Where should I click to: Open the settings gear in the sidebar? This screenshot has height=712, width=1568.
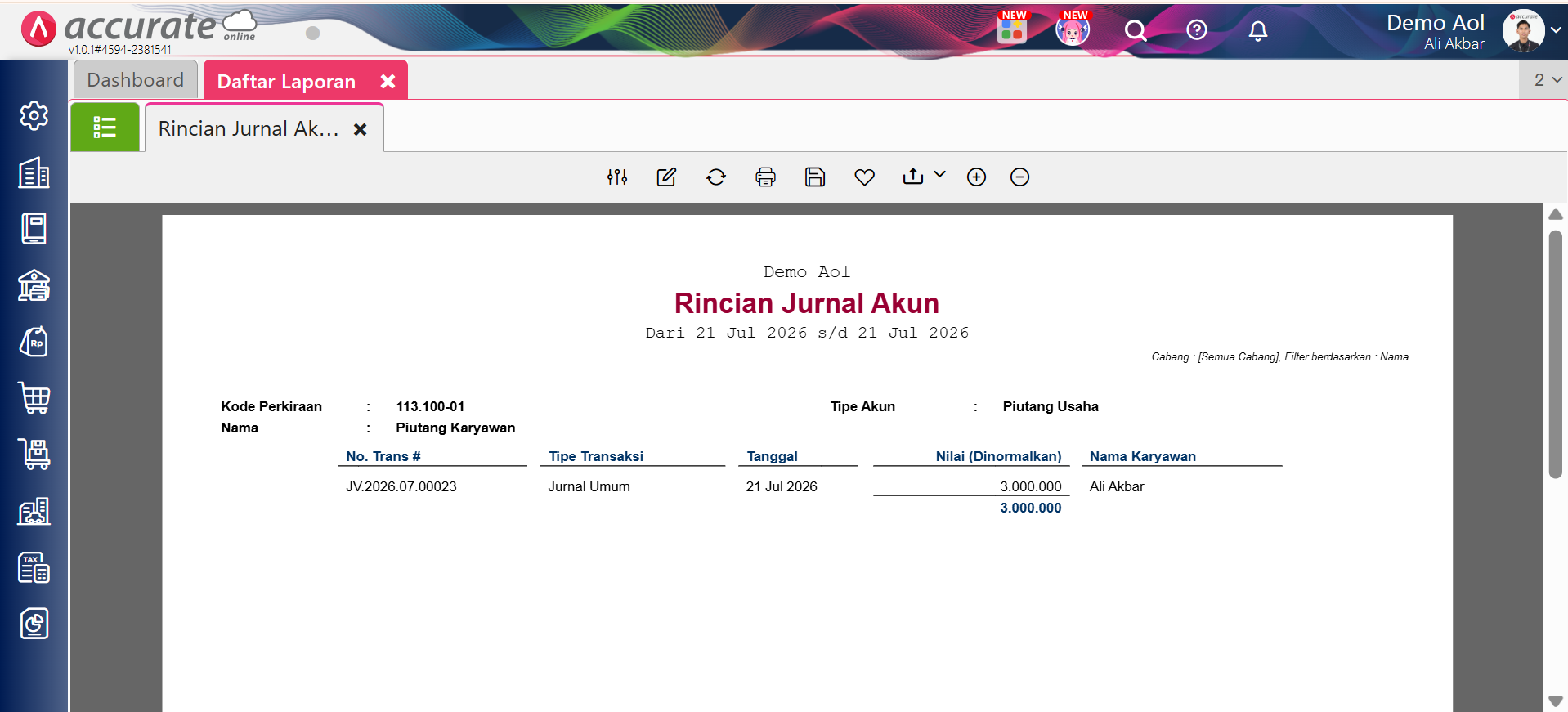(x=34, y=115)
